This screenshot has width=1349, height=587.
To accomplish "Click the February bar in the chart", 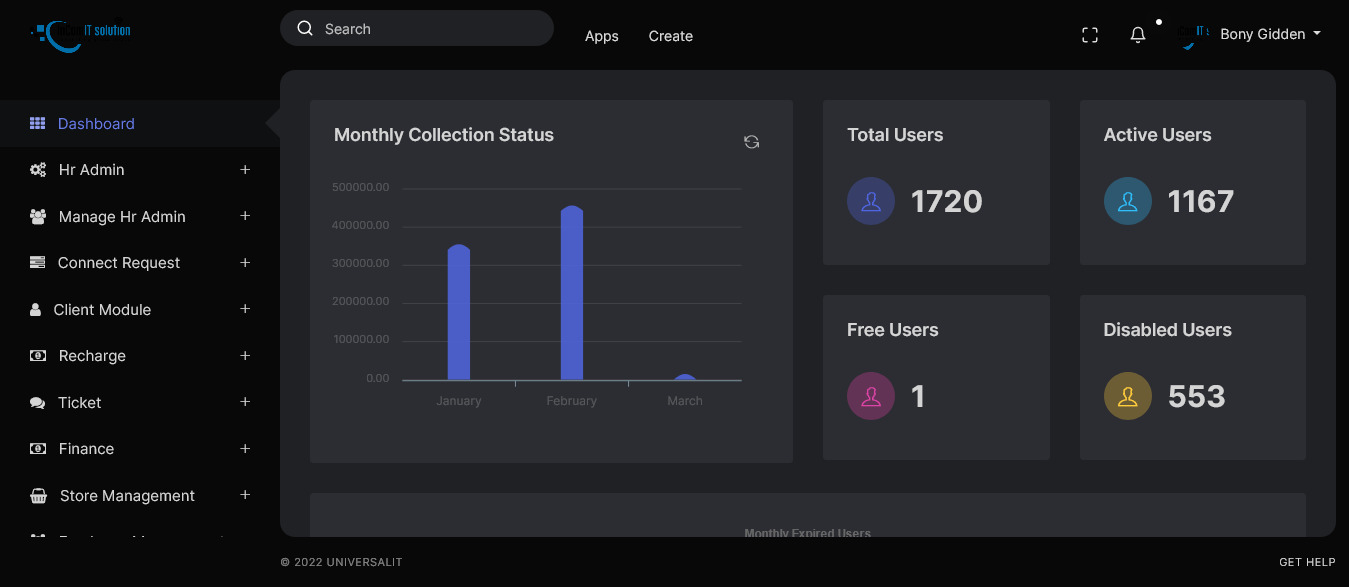I will click(x=571, y=294).
